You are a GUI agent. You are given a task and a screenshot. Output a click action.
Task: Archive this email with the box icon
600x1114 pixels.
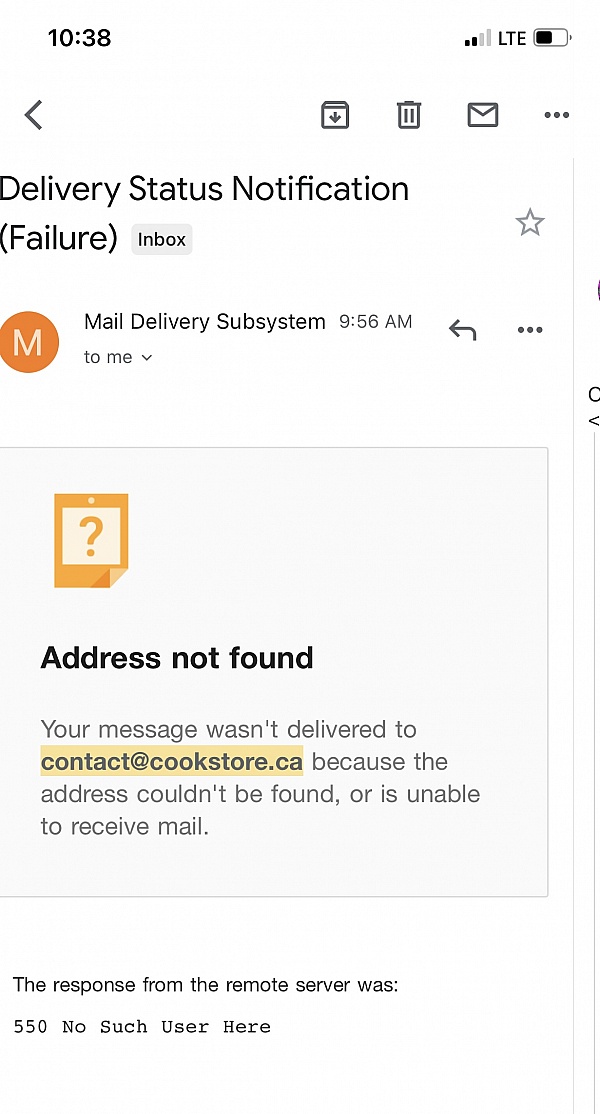335,114
